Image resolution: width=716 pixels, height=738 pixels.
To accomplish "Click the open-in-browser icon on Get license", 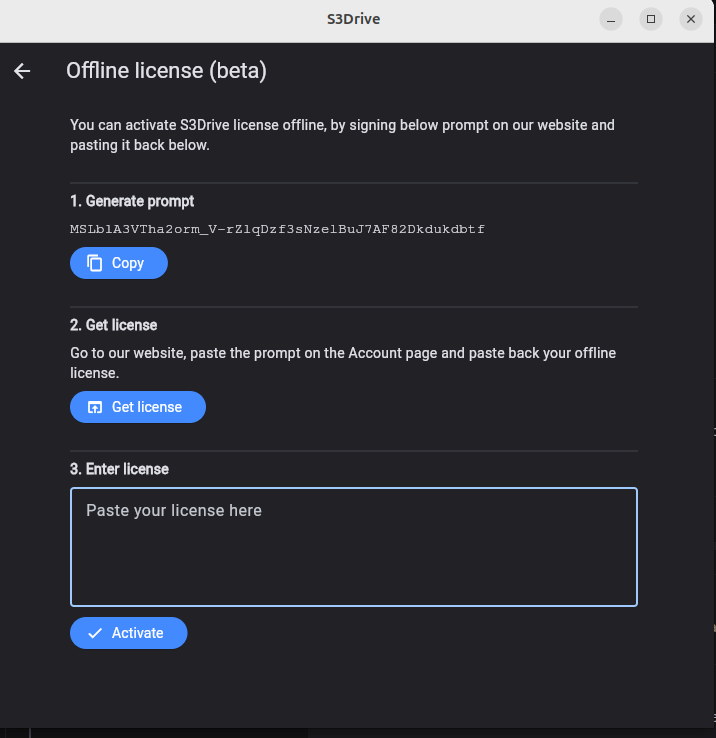I will pos(95,407).
